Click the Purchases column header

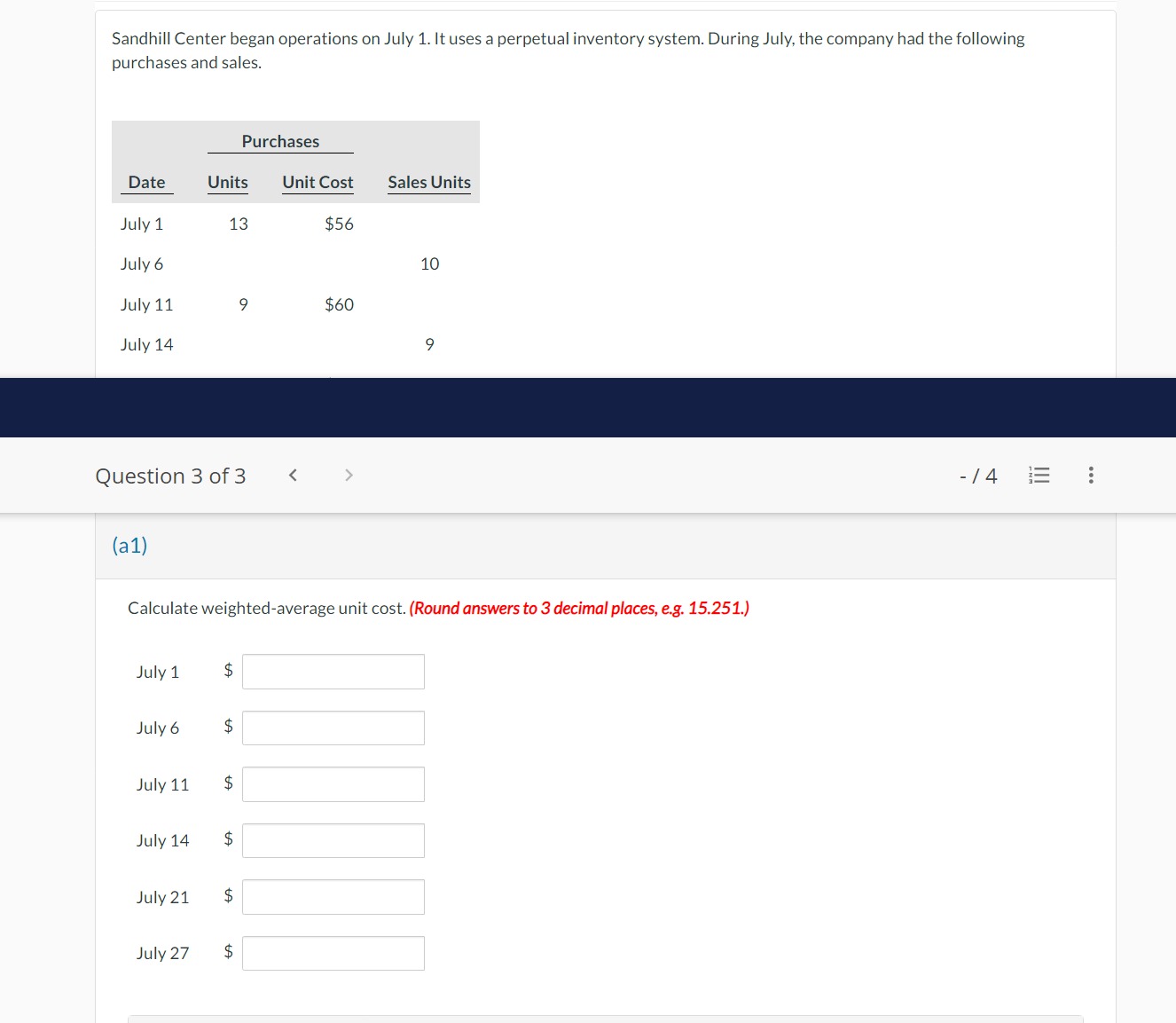click(280, 141)
